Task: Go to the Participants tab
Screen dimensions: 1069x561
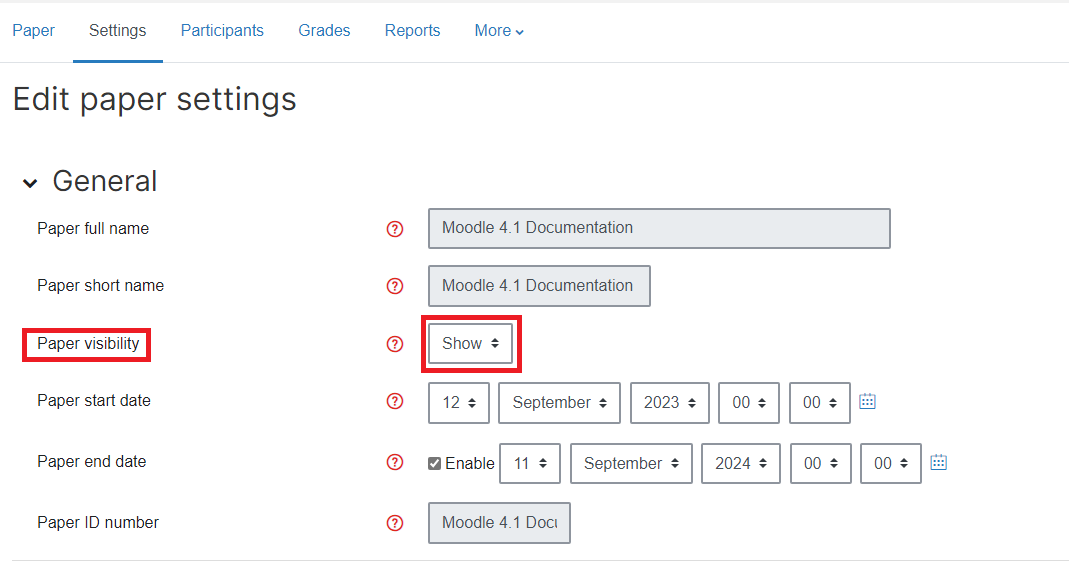Action: [222, 31]
